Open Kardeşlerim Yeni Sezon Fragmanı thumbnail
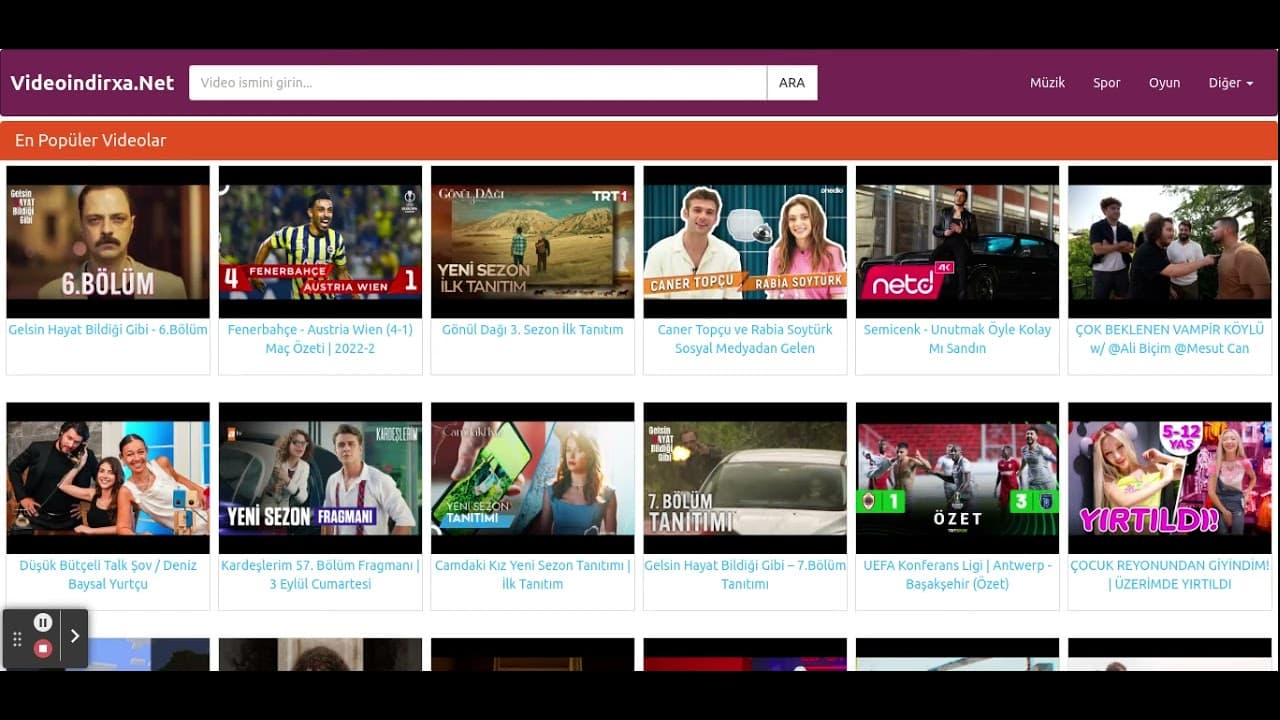Screen dimensions: 1280x720 click(x=320, y=478)
